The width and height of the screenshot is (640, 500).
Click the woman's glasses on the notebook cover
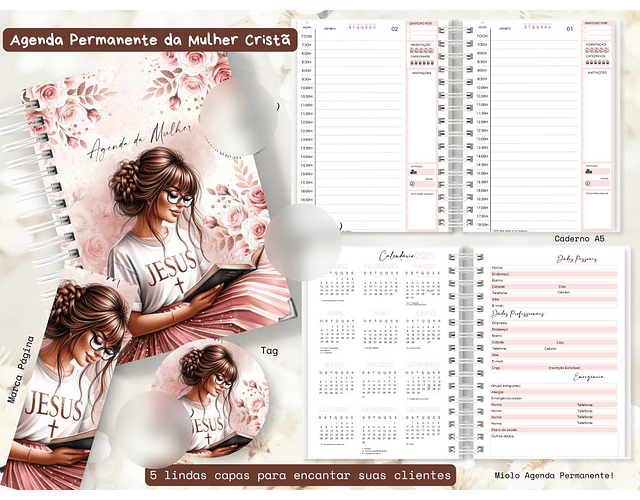(x=178, y=197)
